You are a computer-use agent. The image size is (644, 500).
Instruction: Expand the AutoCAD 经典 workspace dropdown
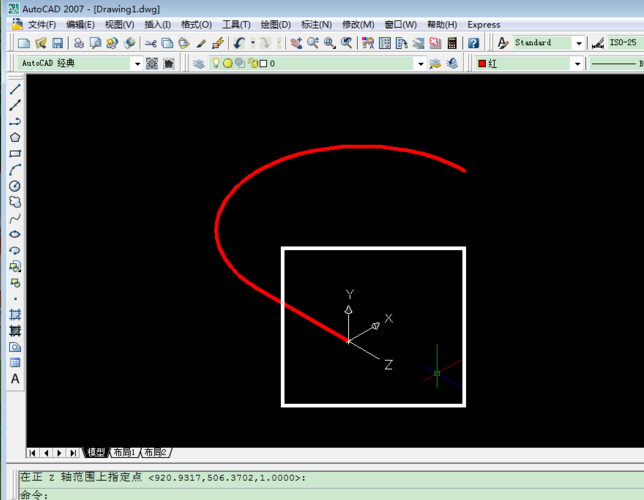137,64
